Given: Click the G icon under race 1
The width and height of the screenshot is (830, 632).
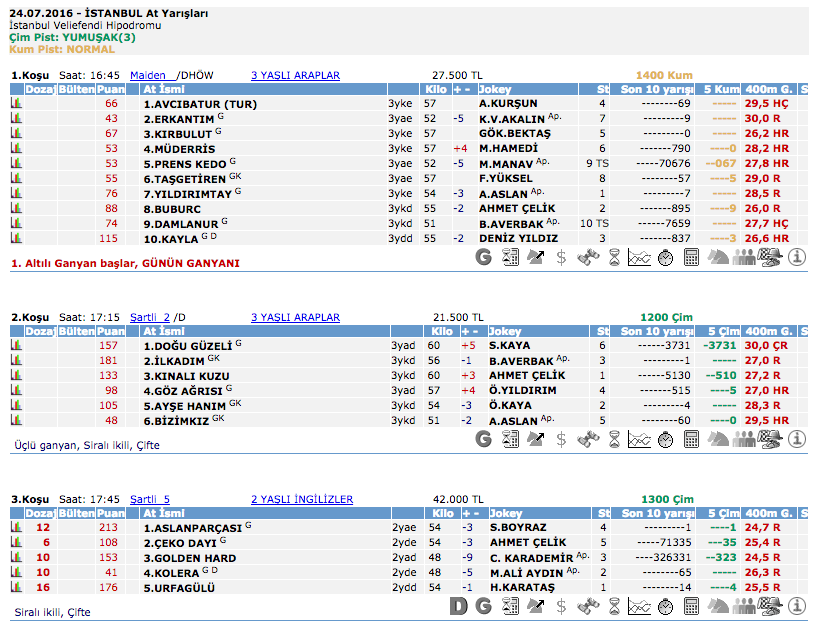Looking at the screenshot, I should tap(484, 257).
